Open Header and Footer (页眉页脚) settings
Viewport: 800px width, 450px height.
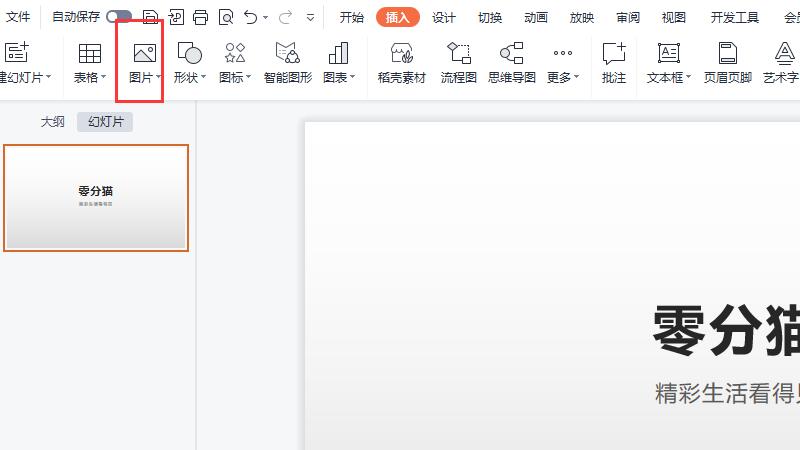(727, 62)
